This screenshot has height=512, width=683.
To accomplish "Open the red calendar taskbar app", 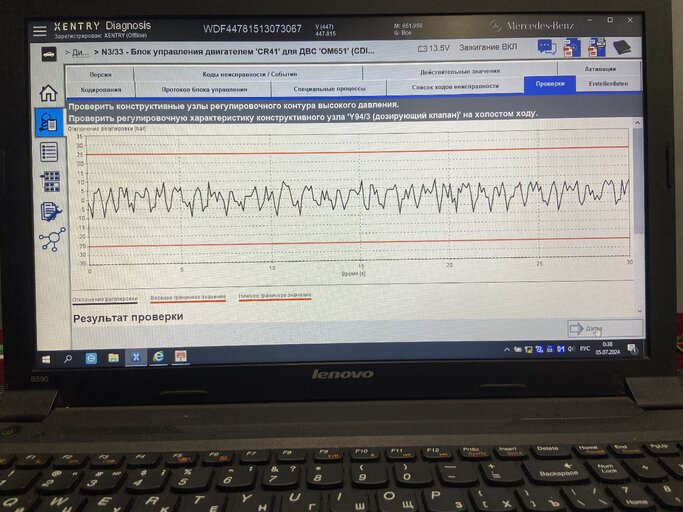I will [x=181, y=356].
